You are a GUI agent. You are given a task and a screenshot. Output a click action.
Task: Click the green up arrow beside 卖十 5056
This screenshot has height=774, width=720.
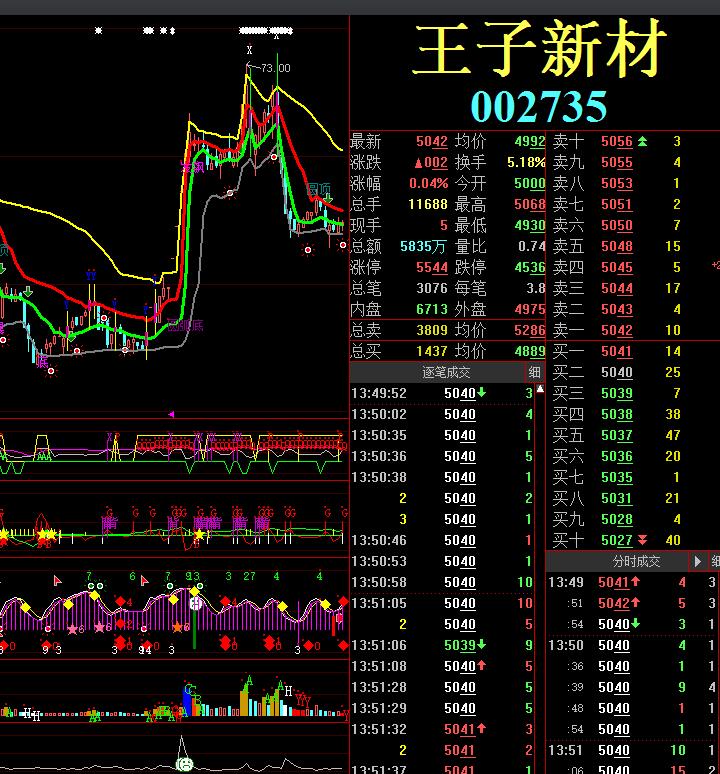tap(642, 142)
